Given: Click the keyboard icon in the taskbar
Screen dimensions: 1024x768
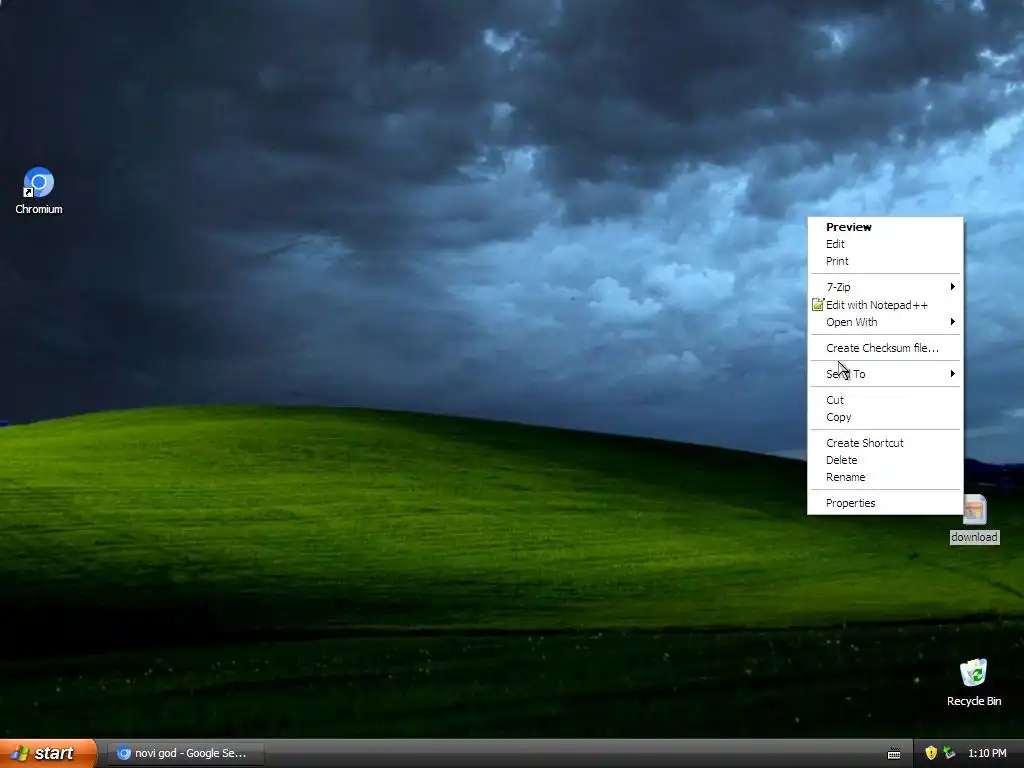Looking at the screenshot, I should (894, 754).
